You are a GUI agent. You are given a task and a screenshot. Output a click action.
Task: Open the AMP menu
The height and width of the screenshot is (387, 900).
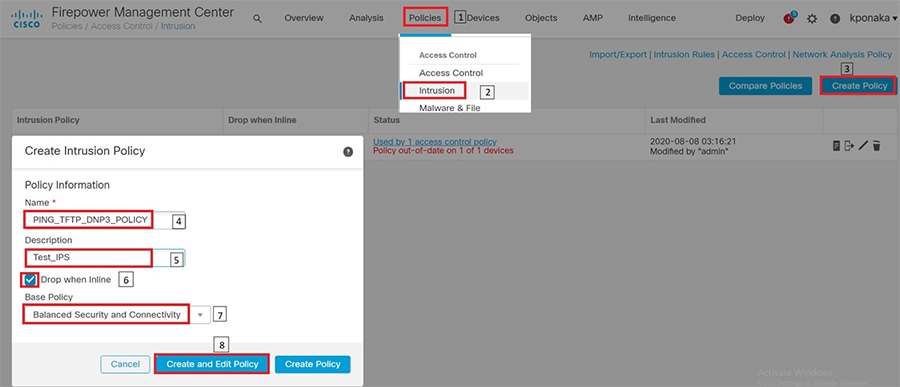592,18
